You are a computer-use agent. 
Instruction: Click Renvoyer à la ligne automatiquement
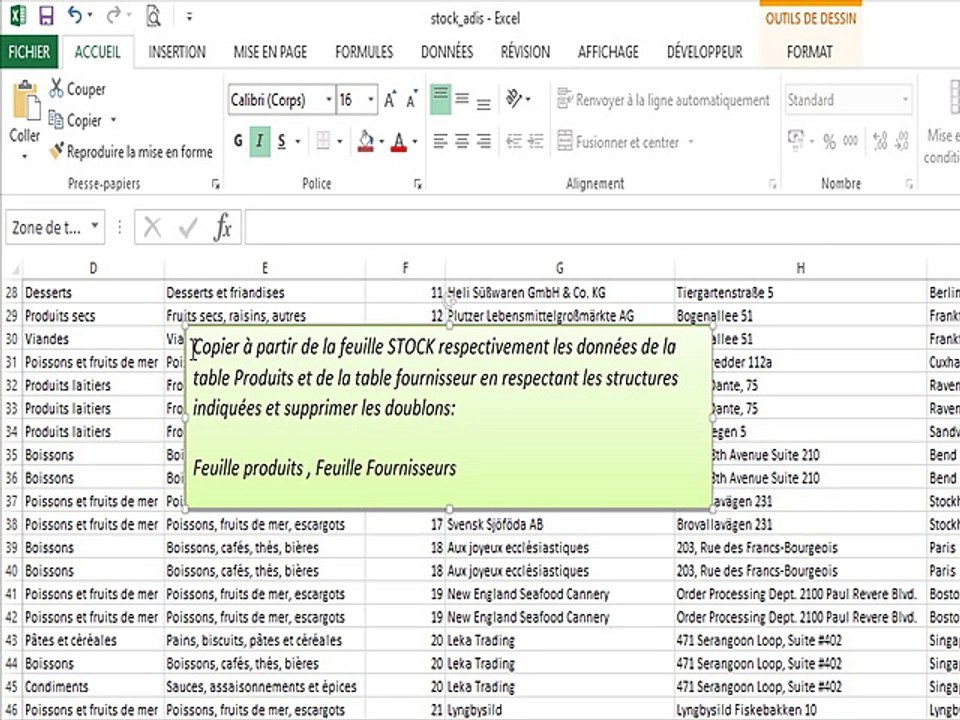tap(663, 99)
